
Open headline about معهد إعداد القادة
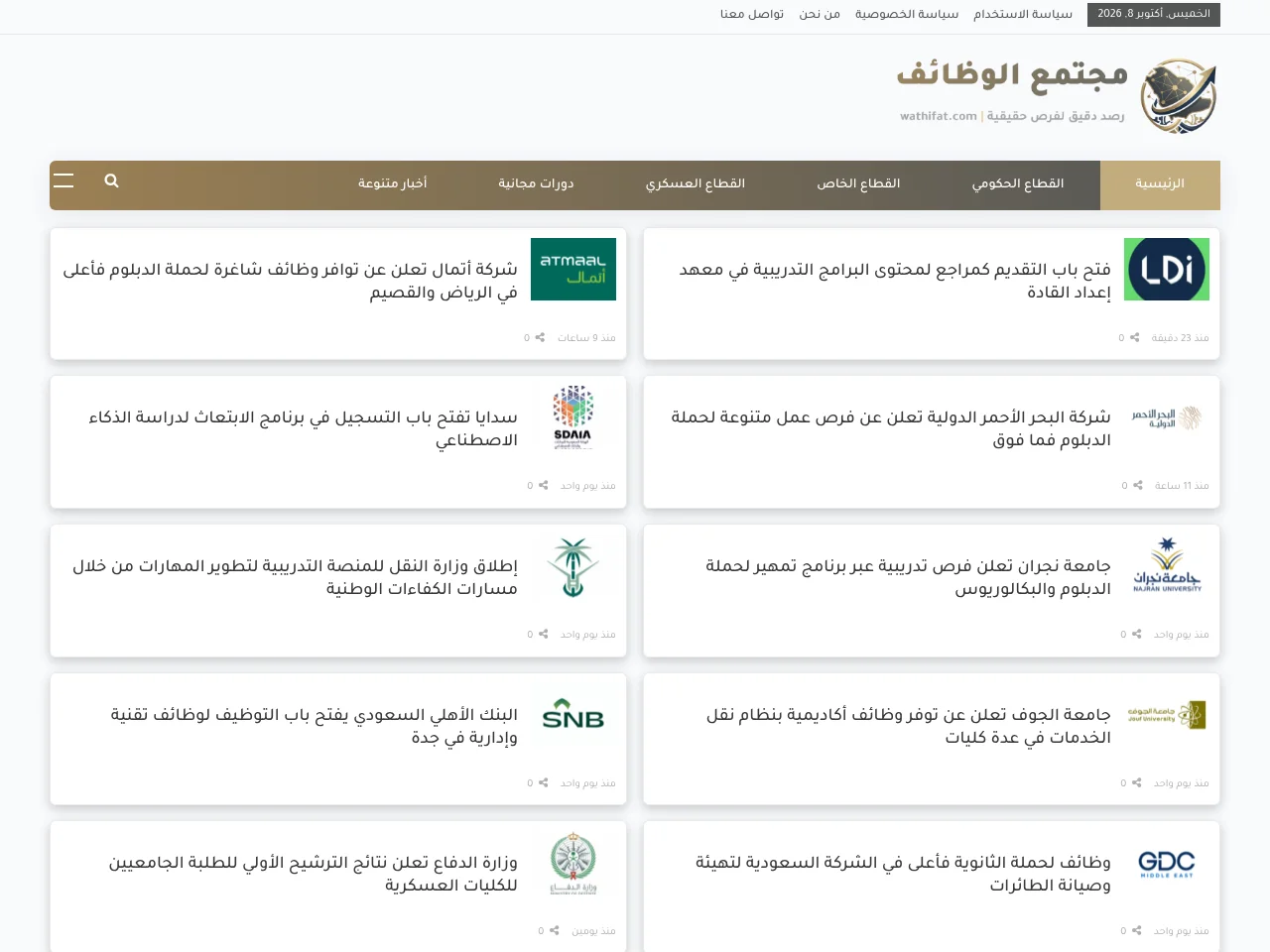tap(895, 281)
